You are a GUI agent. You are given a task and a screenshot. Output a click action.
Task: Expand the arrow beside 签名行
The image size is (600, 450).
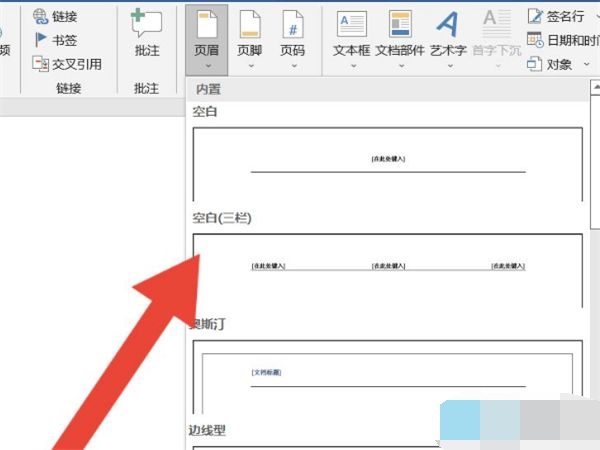[594, 17]
